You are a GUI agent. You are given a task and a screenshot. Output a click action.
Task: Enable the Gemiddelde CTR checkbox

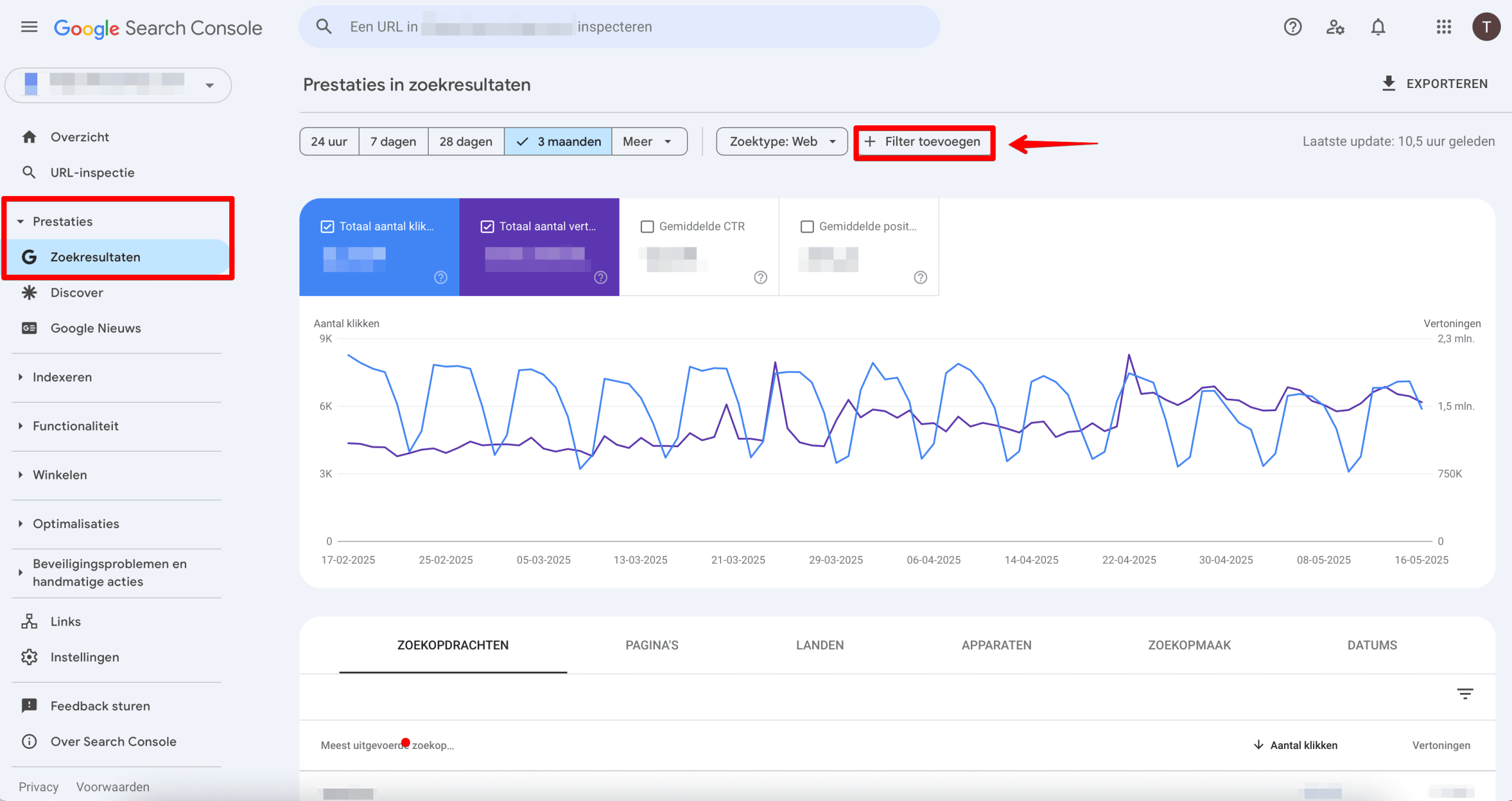[x=647, y=227]
